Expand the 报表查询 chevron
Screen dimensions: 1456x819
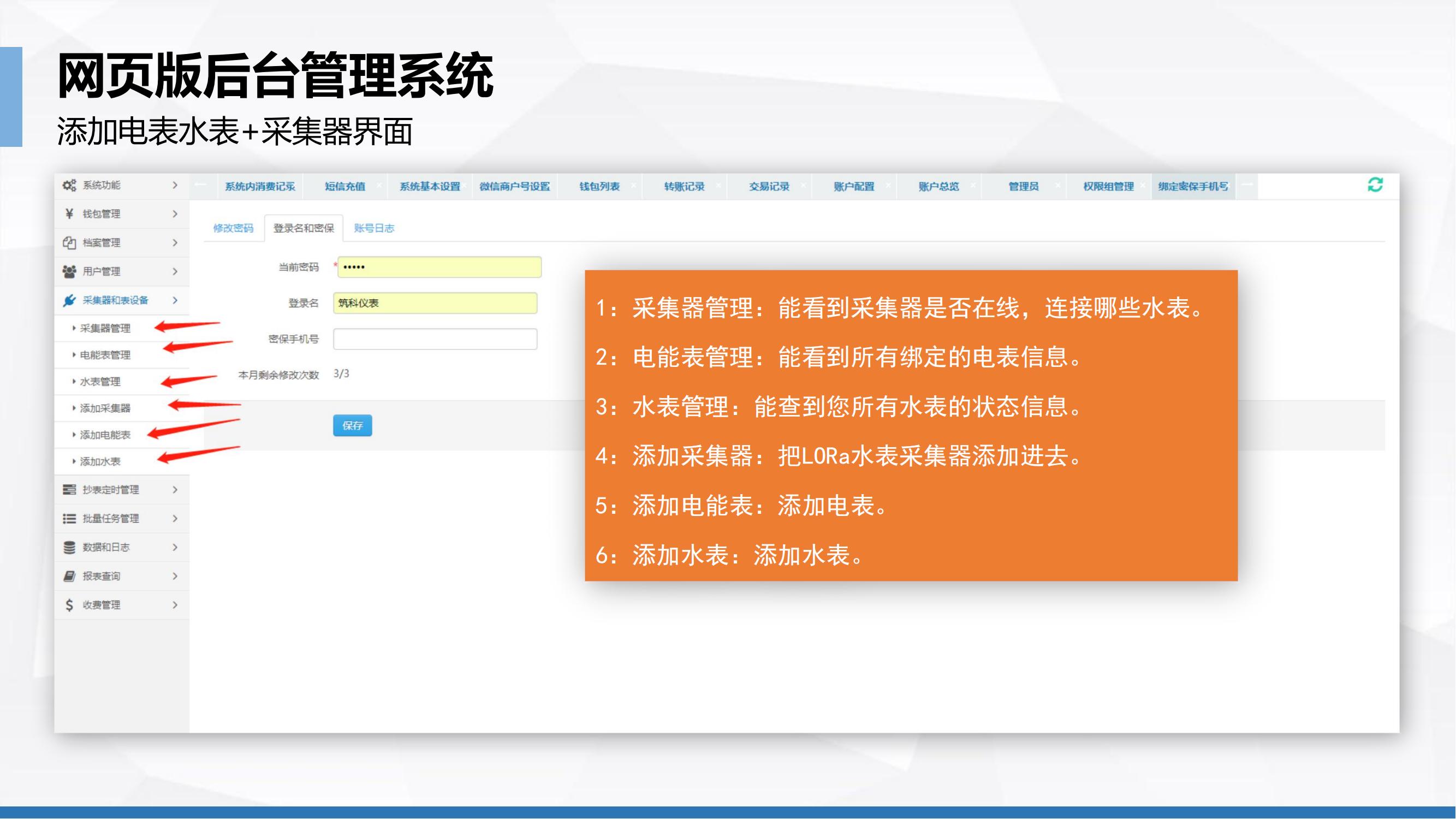175,576
